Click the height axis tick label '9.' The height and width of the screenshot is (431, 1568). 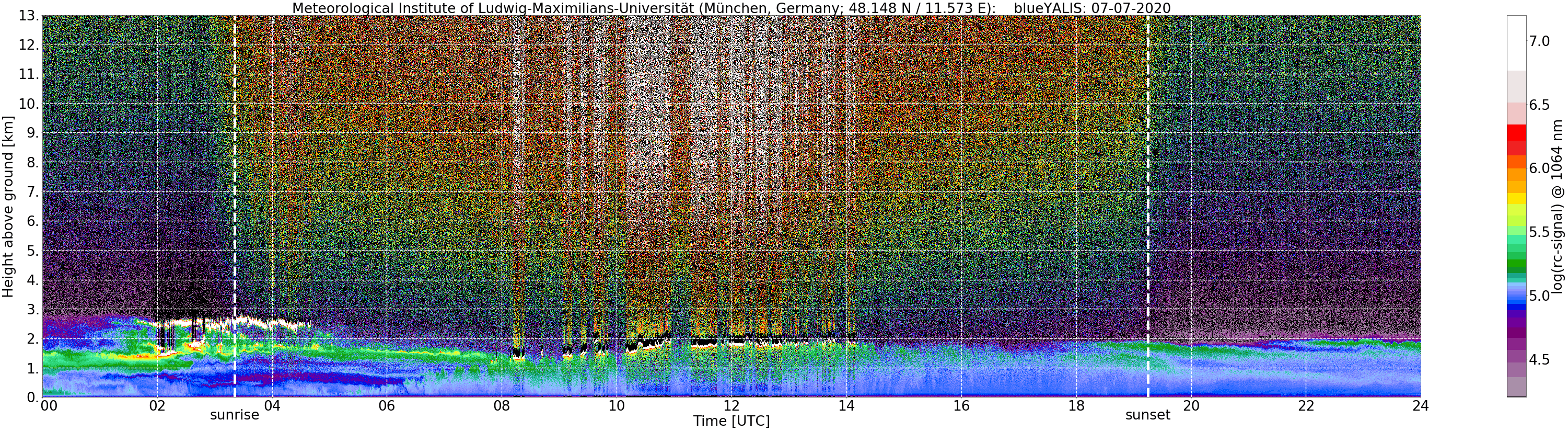pos(32,133)
